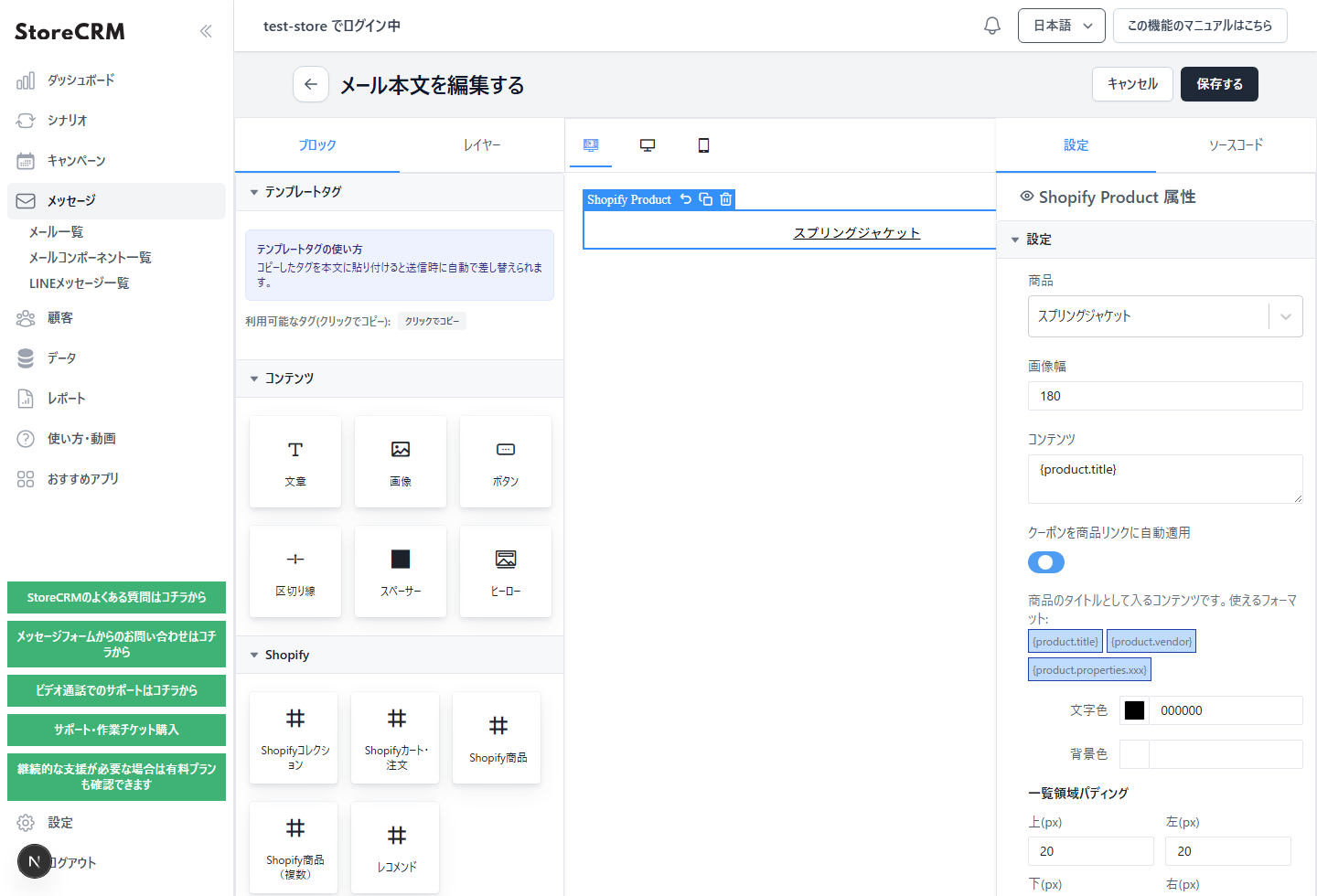The width and height of the screenshot is (1317, 896).
Task: Click the キャンセル button
Action: 1132,84
